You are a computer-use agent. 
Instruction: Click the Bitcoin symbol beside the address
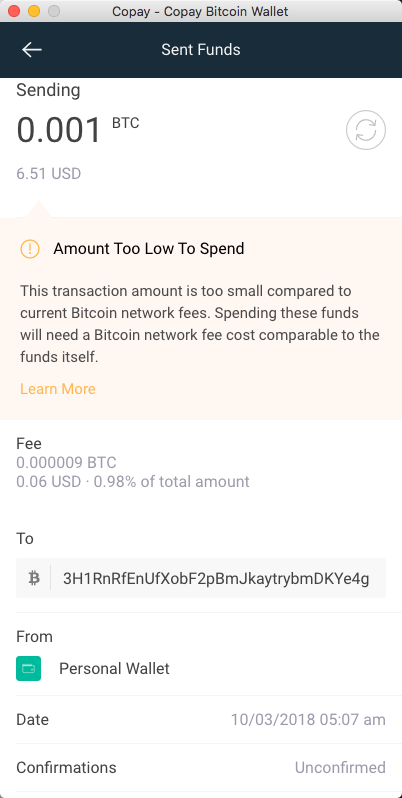click(34, 578)
